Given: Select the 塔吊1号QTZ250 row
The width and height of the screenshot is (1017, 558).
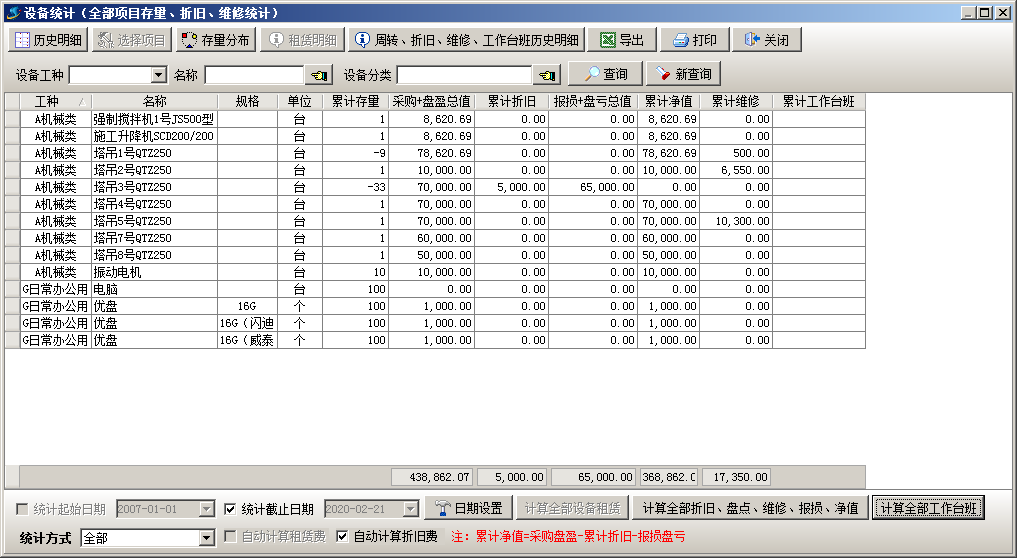Looking at the screenshot, I should coord(435,152).
